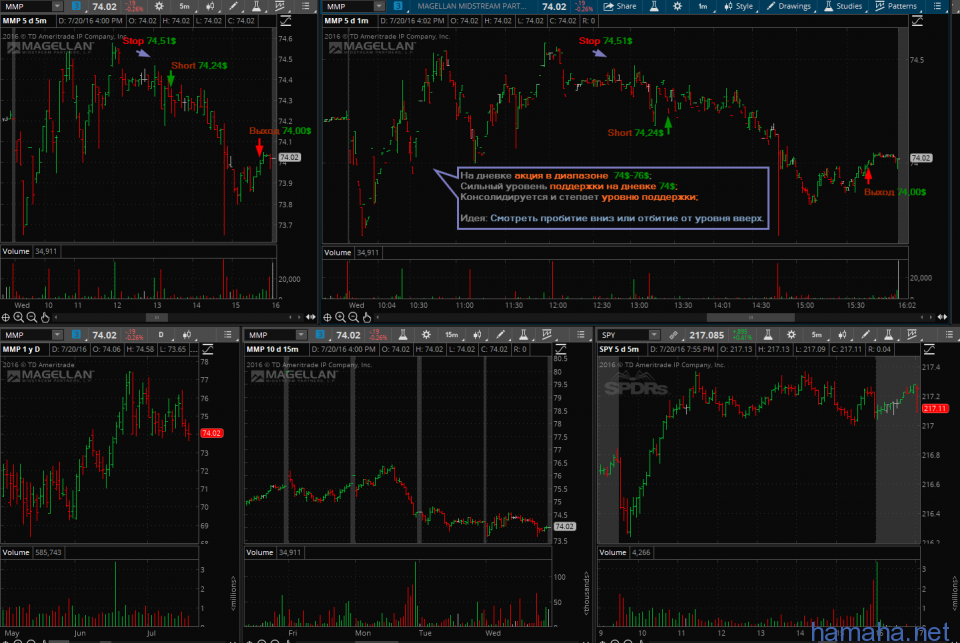Open the studies flask icon in the MMP 5m chart

tap(257, 6)
